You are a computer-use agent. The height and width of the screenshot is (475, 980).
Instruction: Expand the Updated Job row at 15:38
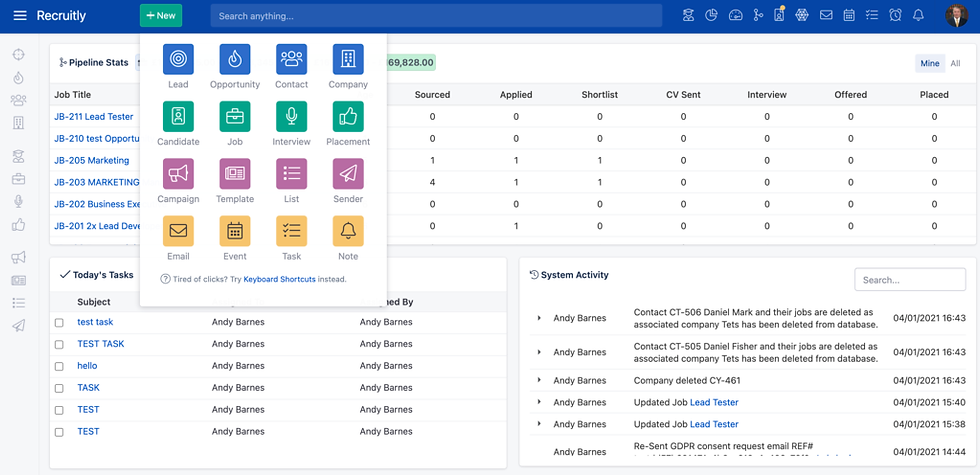click(x=539, y=424)
